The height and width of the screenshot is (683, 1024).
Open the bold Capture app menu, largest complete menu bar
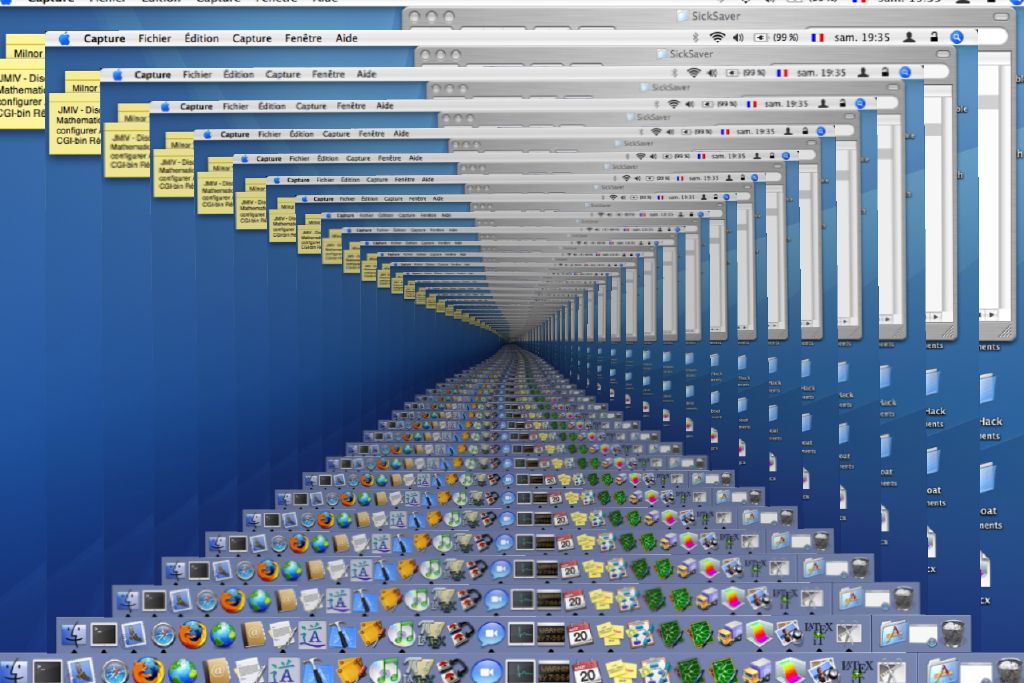coord(104,39)
